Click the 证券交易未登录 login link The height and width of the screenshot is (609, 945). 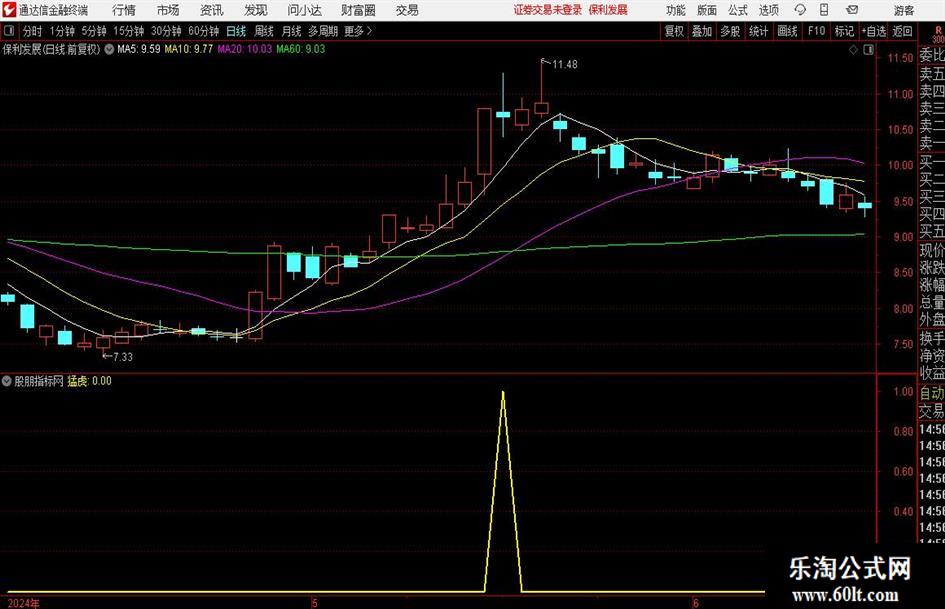coord(548,10)
